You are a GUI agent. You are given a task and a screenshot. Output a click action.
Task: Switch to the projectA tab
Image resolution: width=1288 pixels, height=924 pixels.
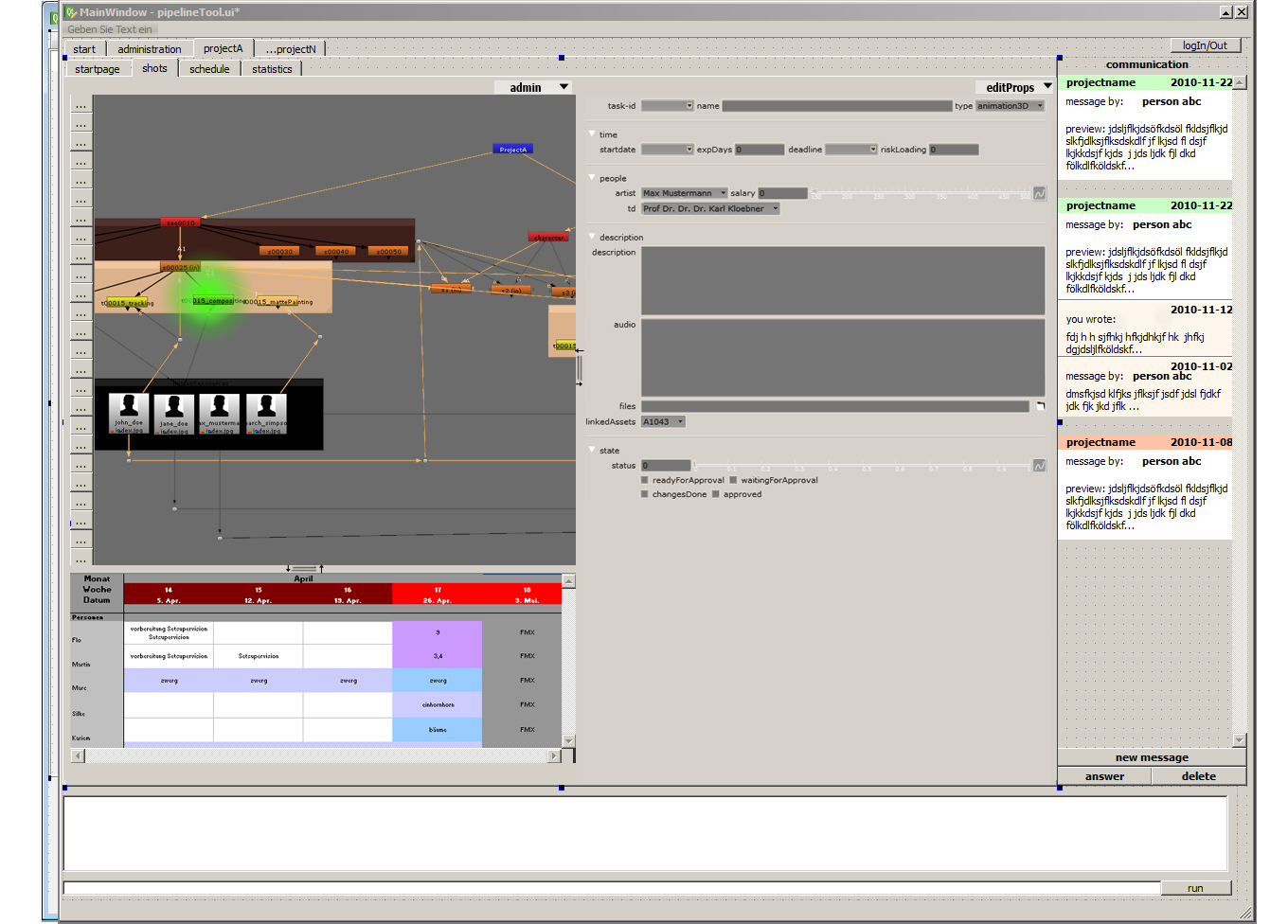point(224,48)
